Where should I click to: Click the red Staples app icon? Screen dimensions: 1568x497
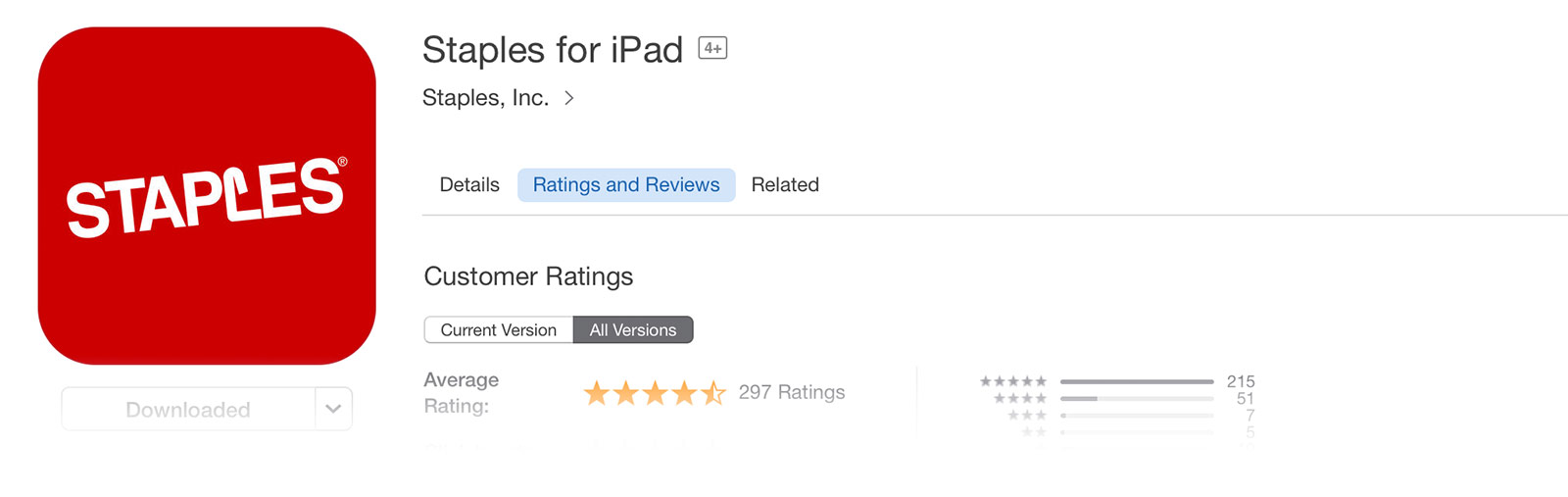coord(207,196)
